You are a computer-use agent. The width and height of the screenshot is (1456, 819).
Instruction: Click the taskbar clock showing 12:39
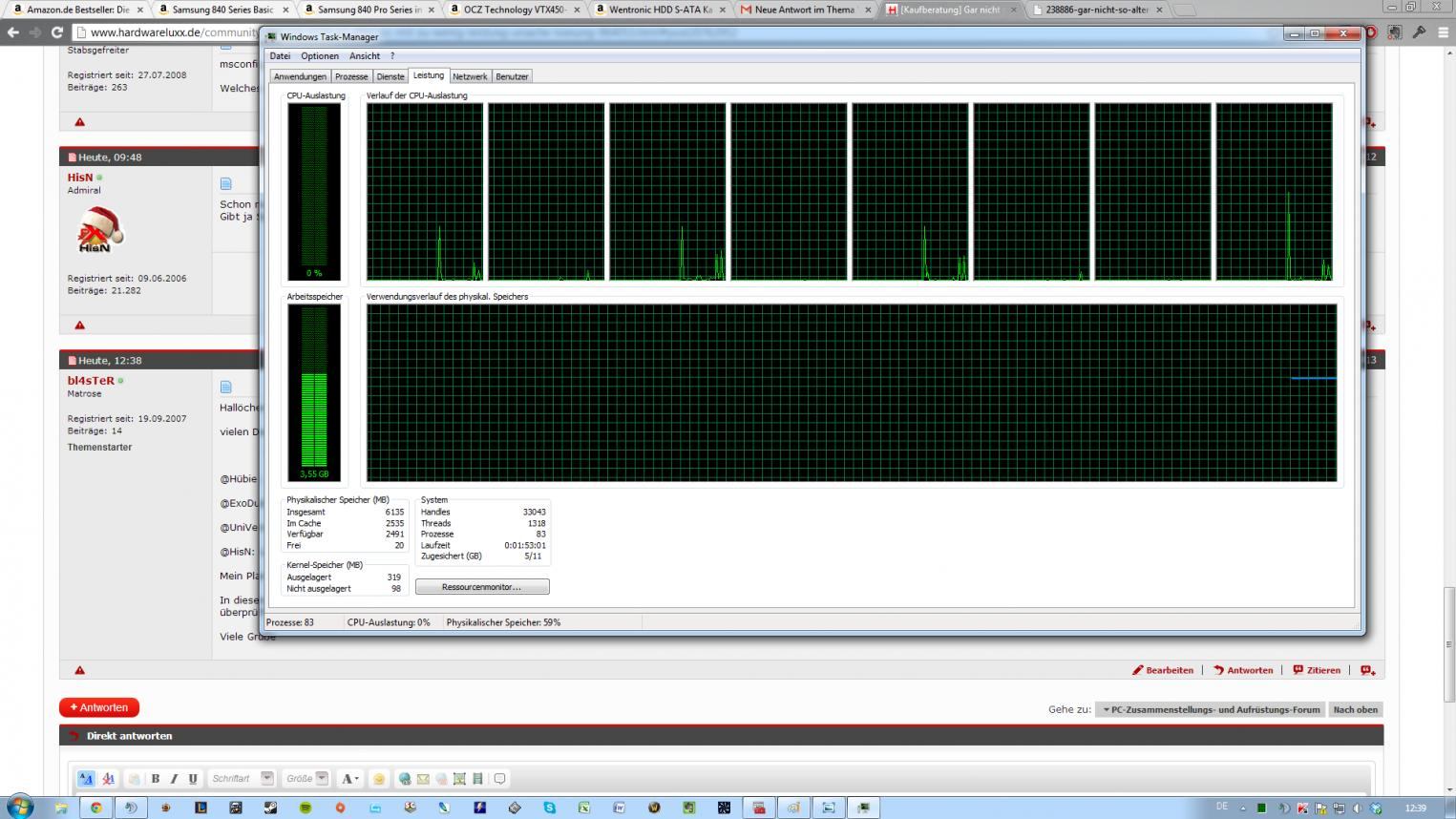tap(1415, 808)
